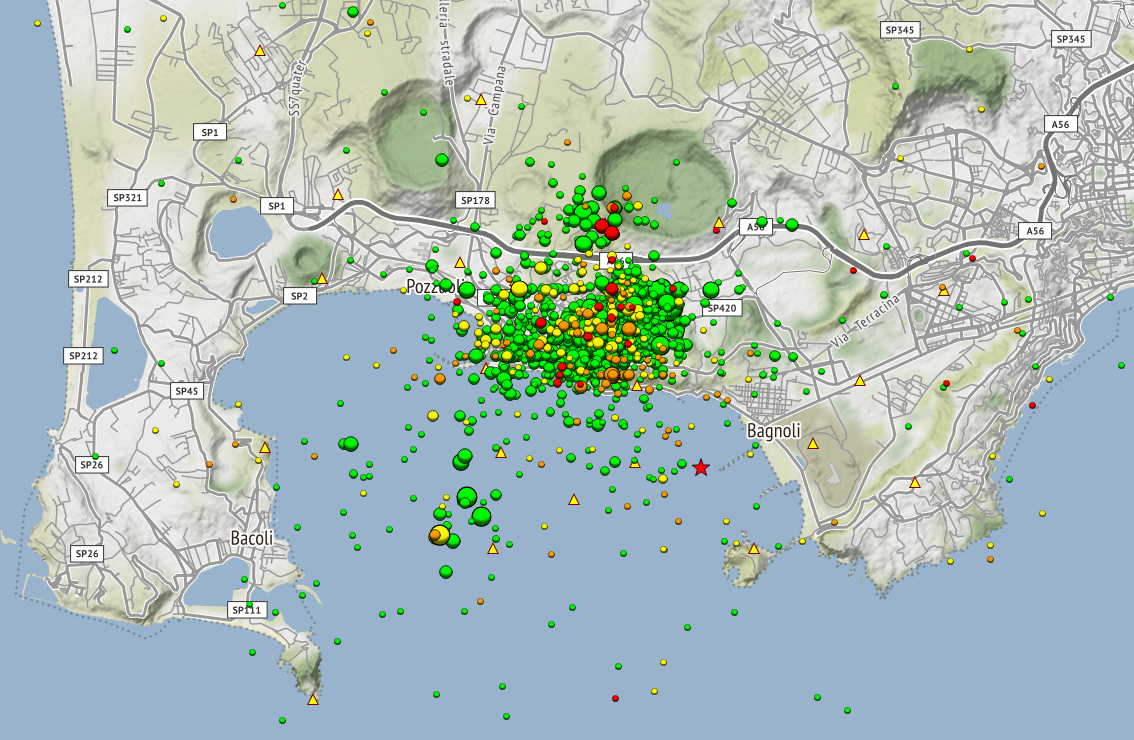Click the red star epicenter marker

(x=701, y=468)
